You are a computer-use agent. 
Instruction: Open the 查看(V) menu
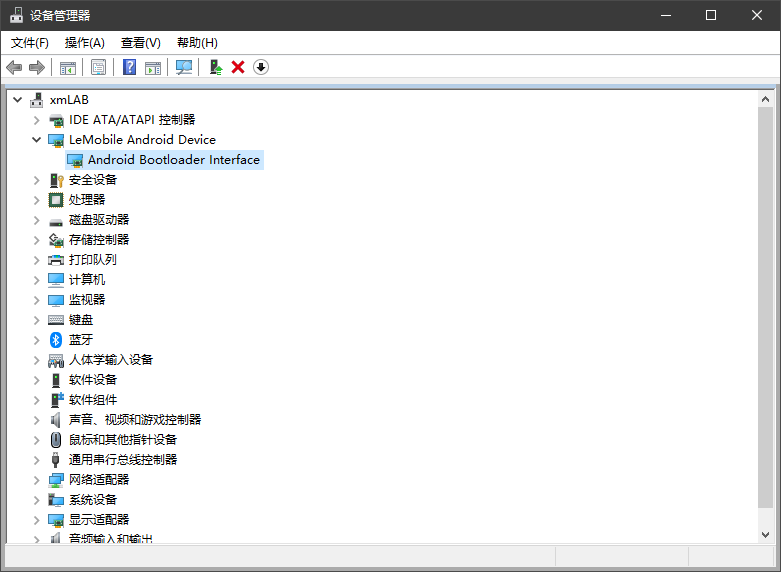(140, 43)
